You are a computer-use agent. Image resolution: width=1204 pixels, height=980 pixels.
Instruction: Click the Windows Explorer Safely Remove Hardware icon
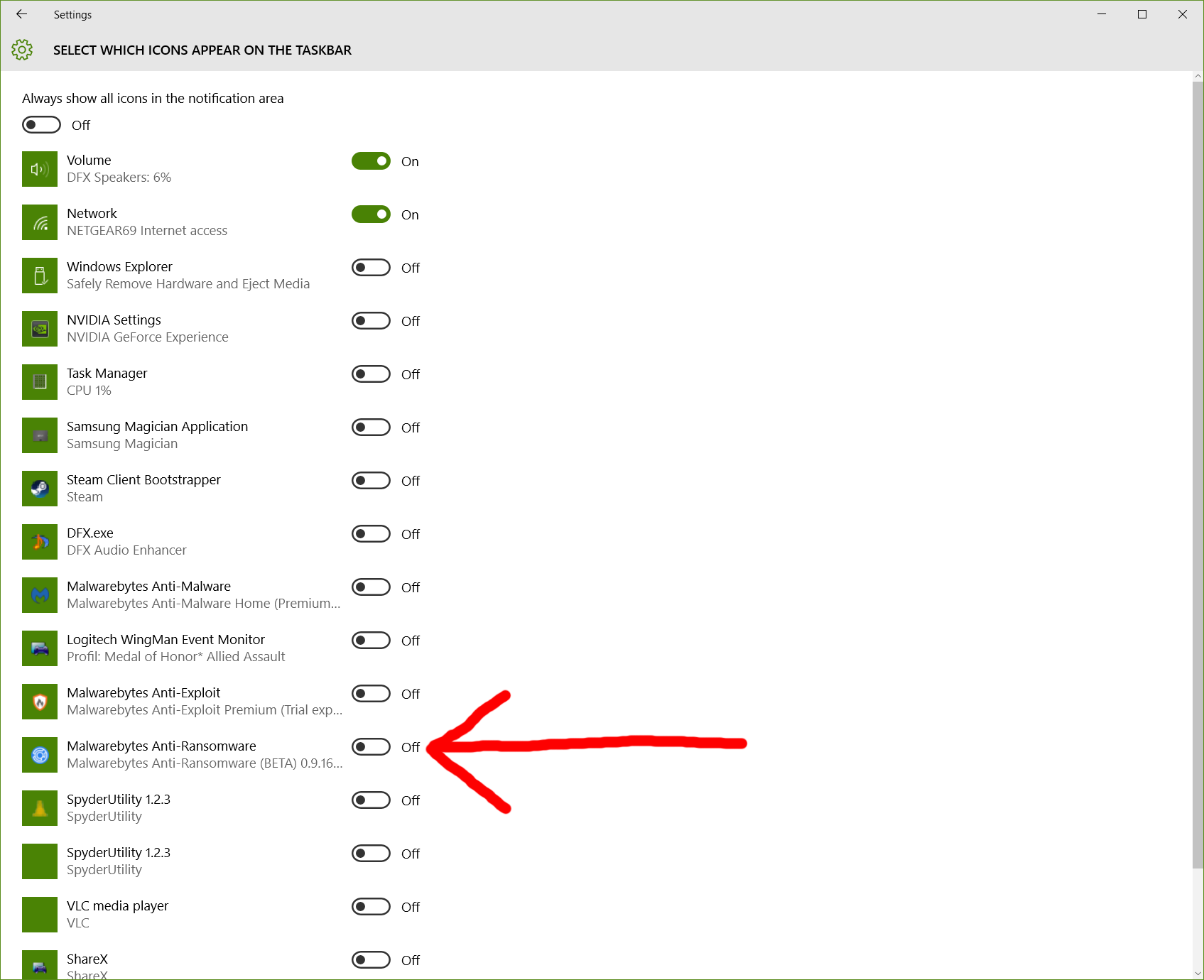pos(40,276)
